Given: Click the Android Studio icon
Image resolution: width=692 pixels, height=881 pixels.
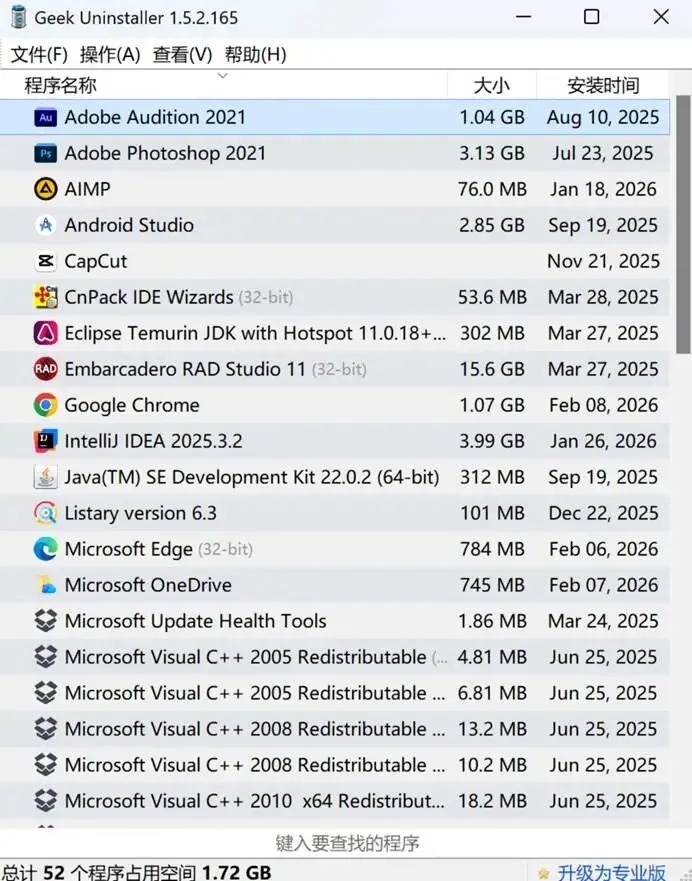Looking at the screenshot, I should coord(45,225).
